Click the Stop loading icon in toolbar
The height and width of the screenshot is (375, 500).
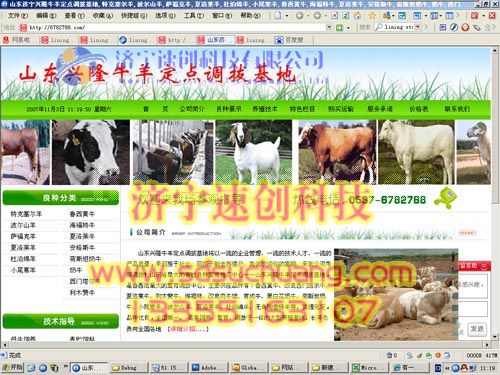tap(335, 15)
